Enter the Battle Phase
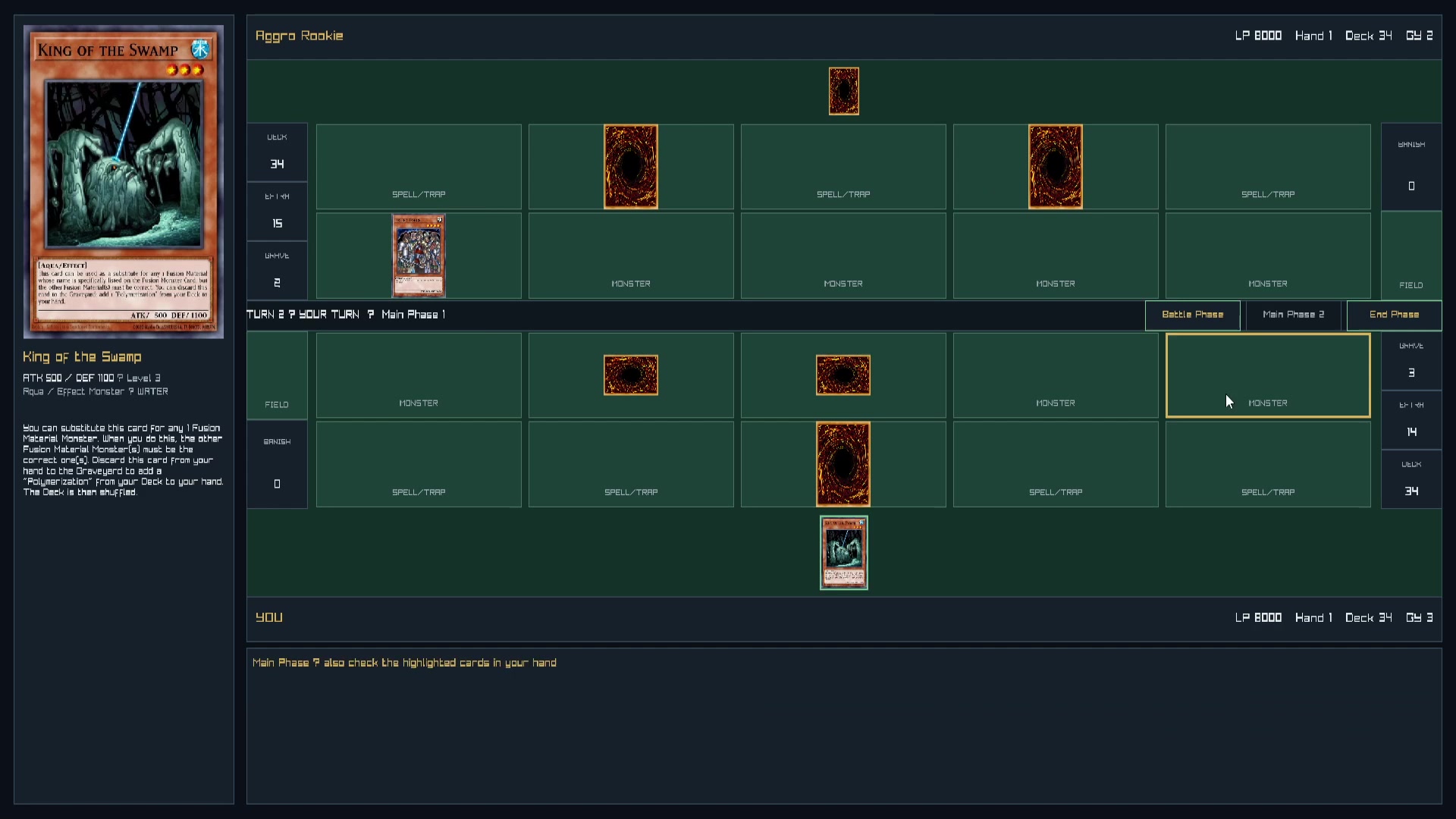The width and height of the screenshot is (1456, 819). pyautogui.click(x=1192, y=315)
